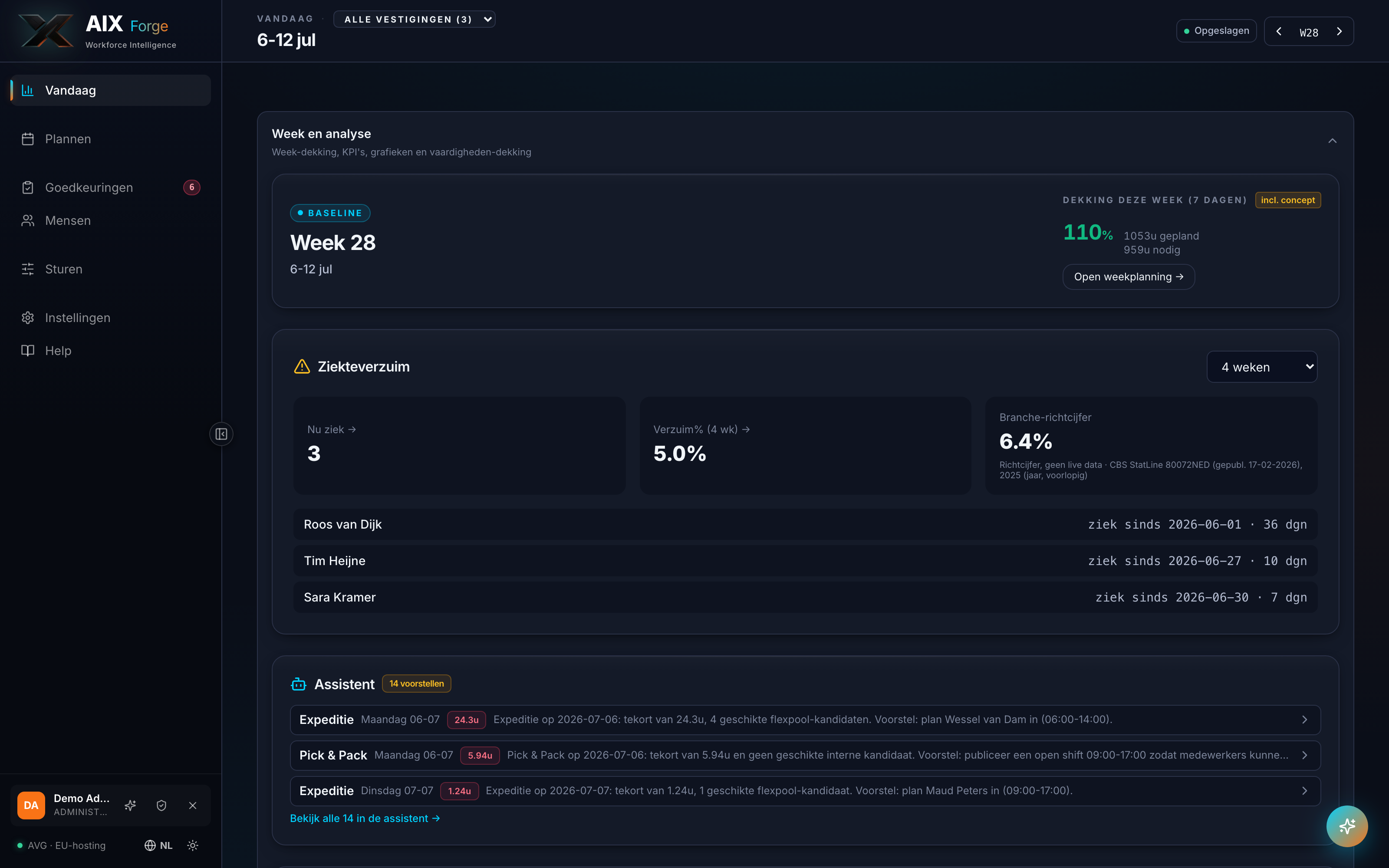This screenshot has width=1389, height=868.
Task: Open the Alle vestigingen (3) dropdown
Action: point(414,19)
